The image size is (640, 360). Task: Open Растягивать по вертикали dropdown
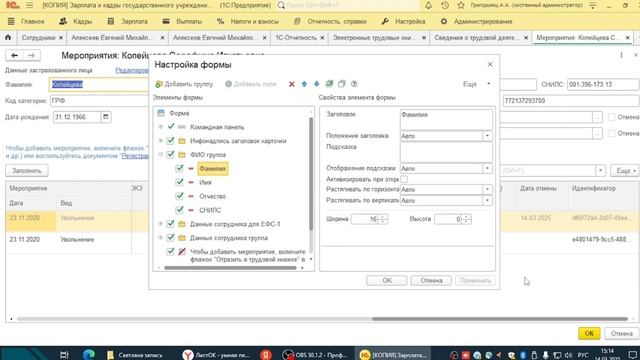pyautogui.click(x=487, y=200)
